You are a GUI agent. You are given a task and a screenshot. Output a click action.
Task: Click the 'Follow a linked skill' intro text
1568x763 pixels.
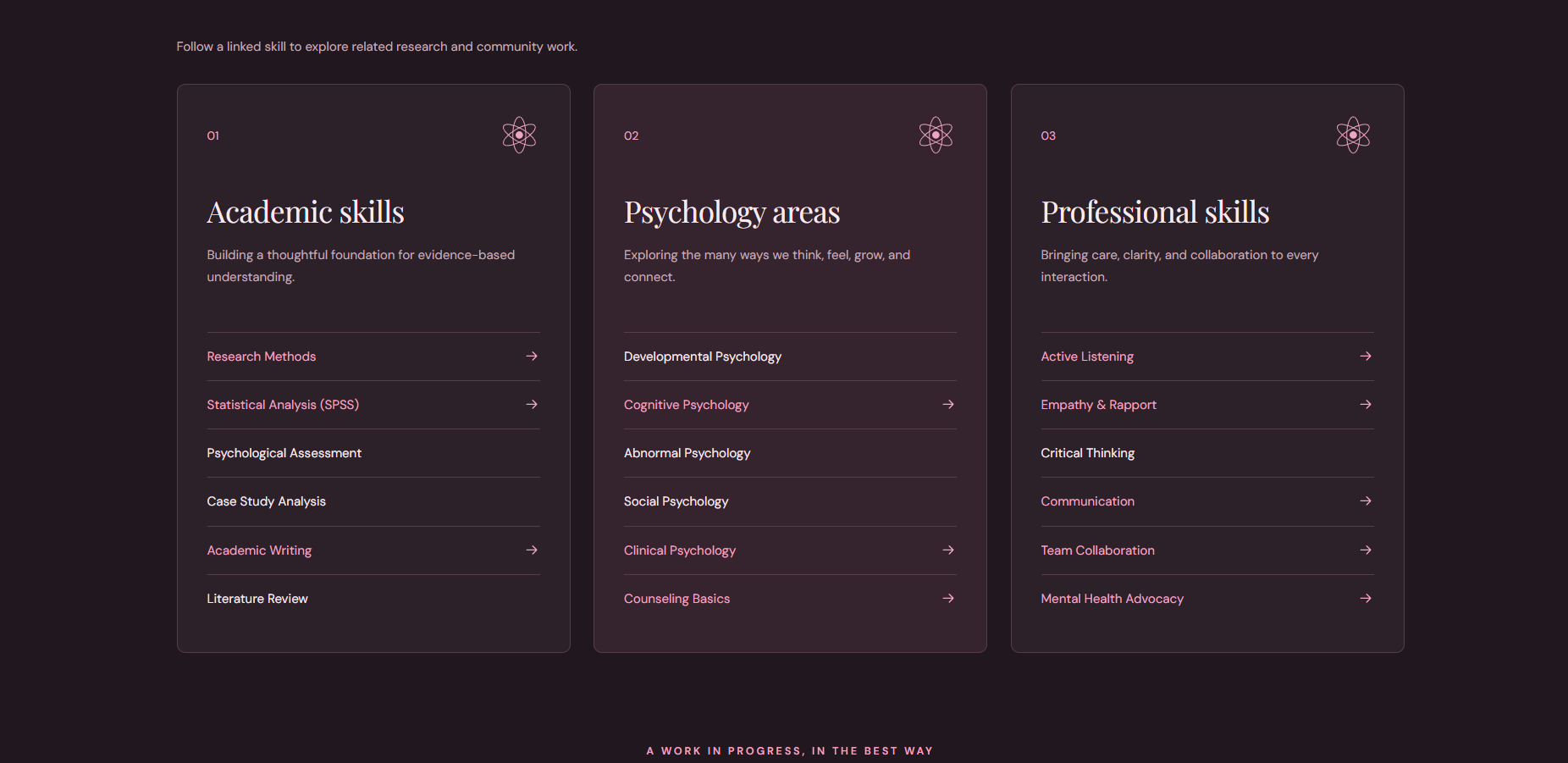[377, 47]
